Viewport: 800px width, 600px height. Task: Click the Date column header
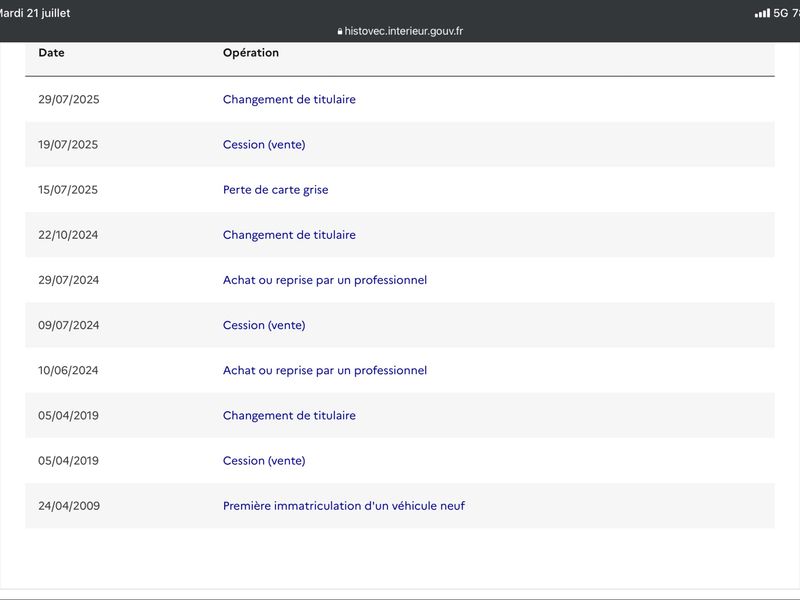52,53
